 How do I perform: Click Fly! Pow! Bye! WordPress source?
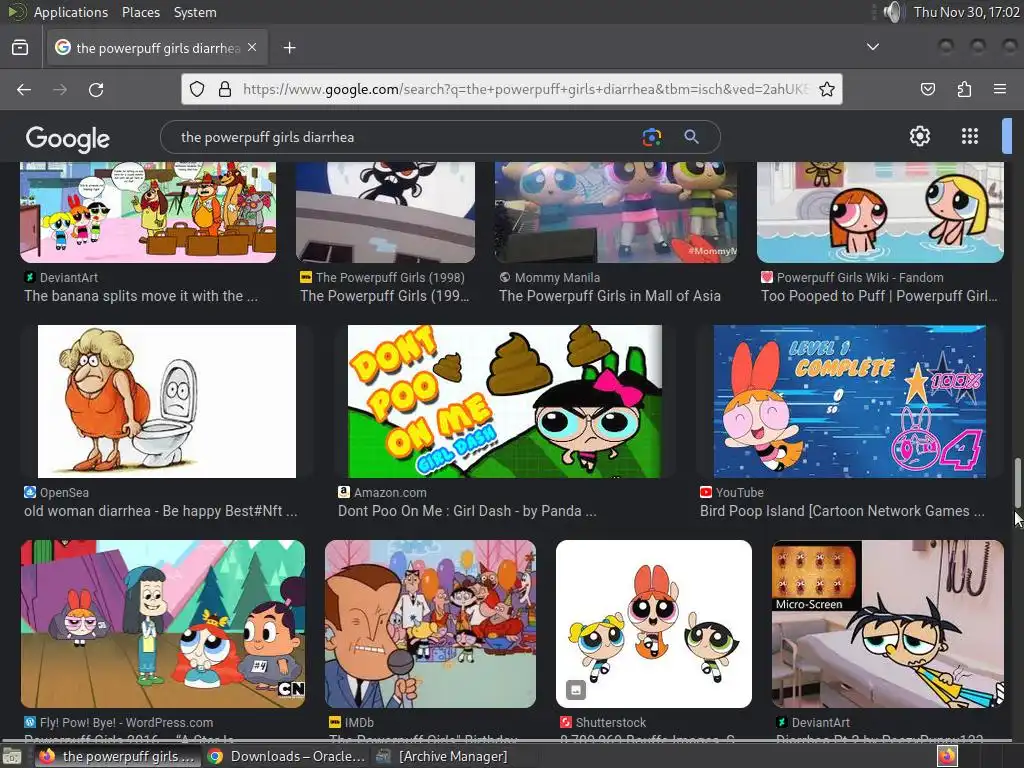[126, 722]
